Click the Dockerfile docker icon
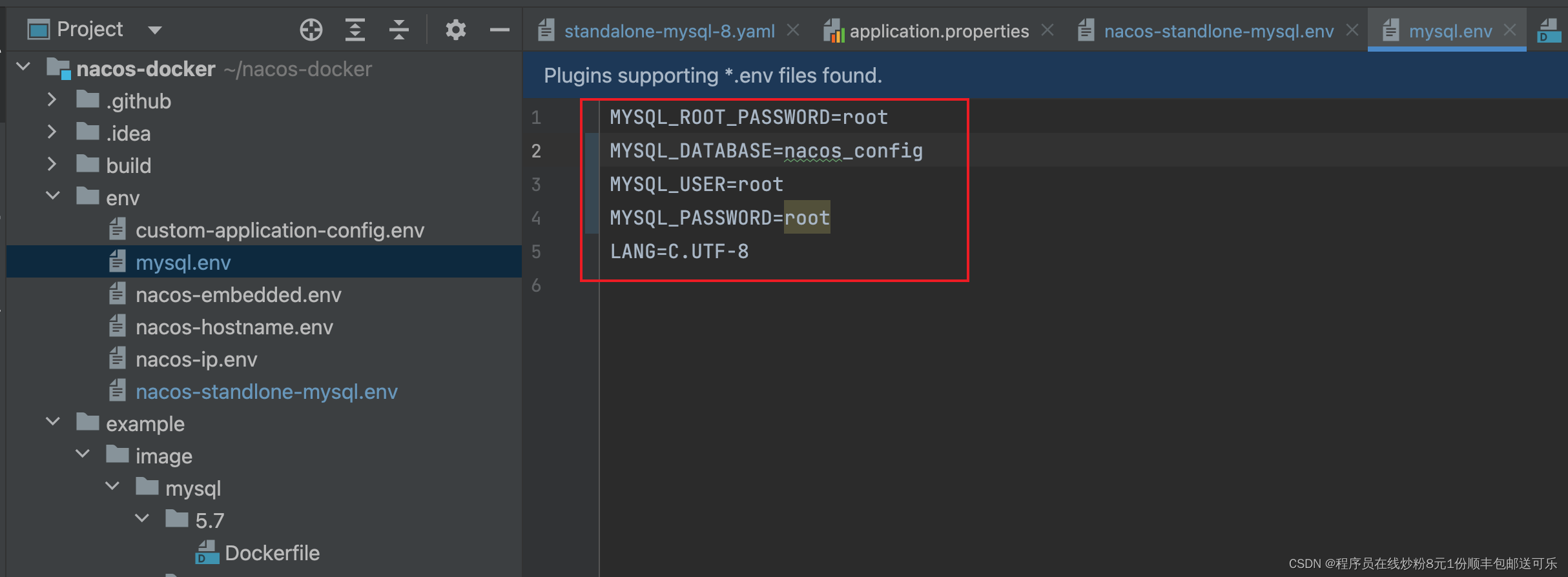 pos(207,552)
